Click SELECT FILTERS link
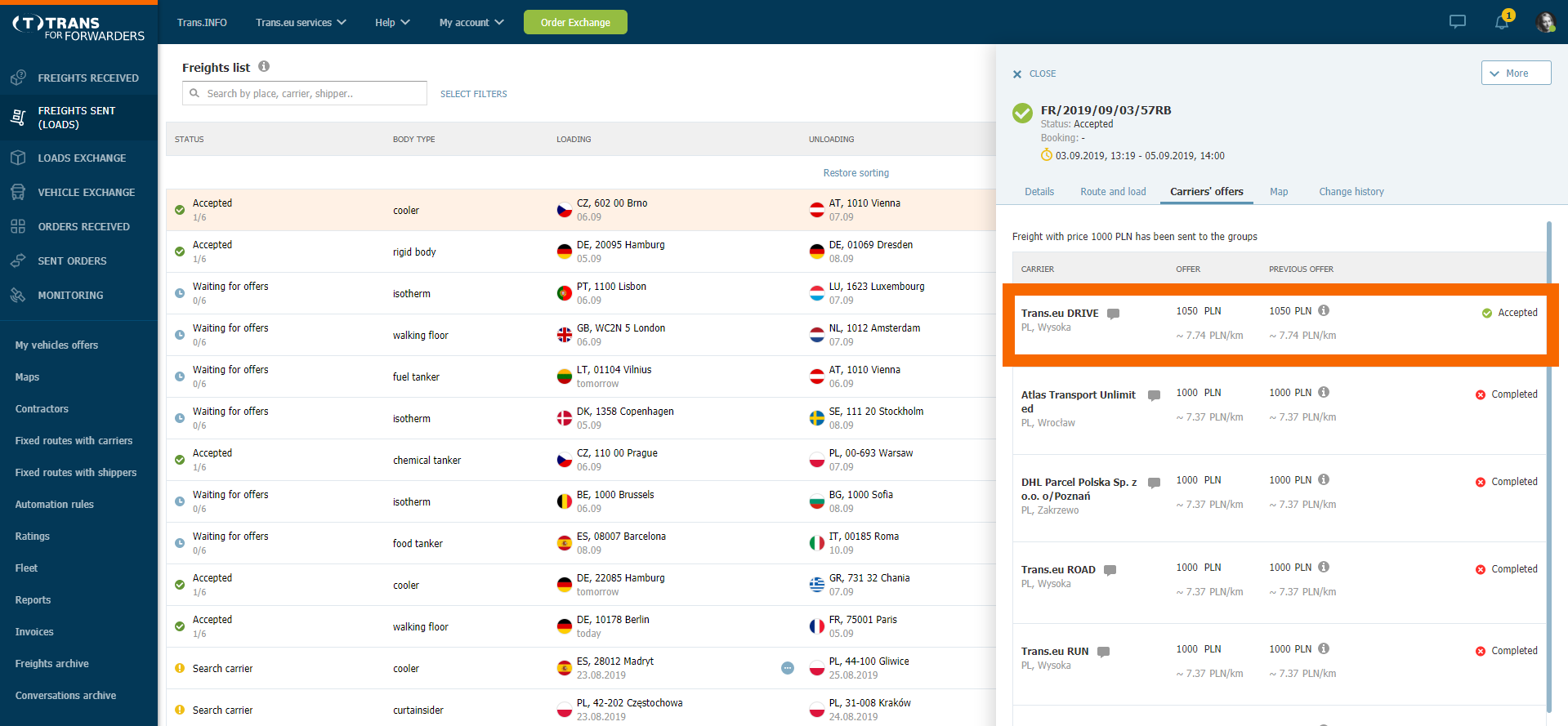1568x726 pixels. [474, 94]
